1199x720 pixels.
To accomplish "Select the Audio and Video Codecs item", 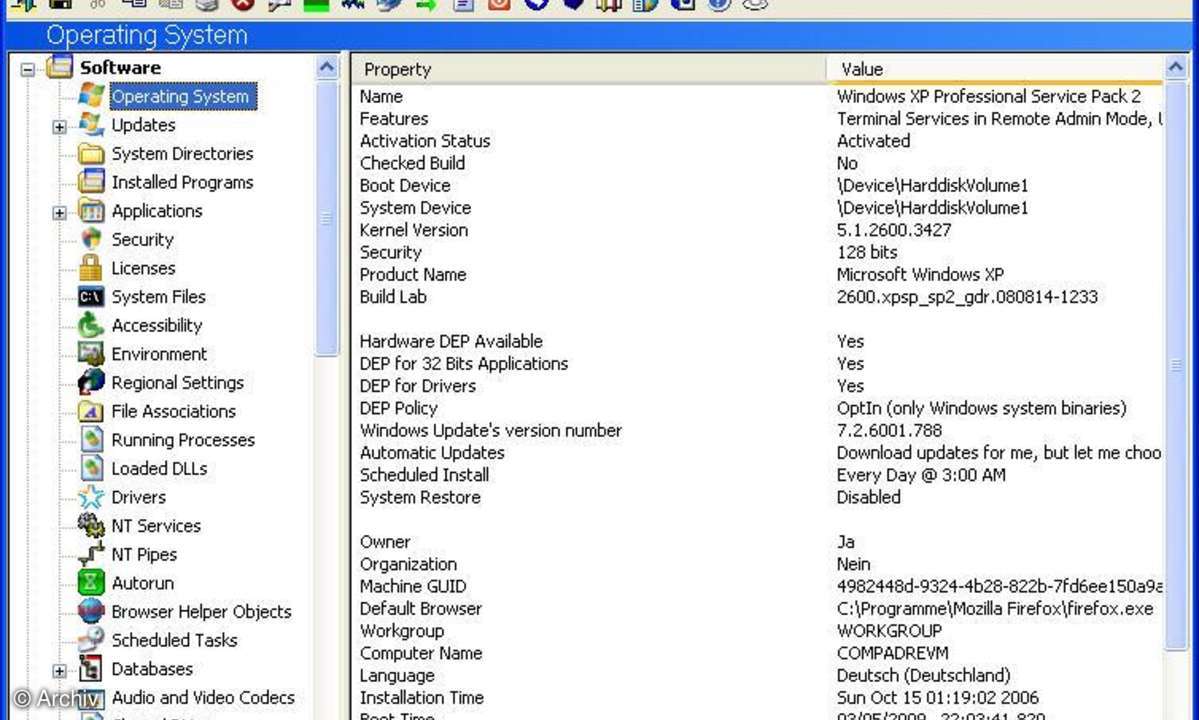I will coord(203,697).
